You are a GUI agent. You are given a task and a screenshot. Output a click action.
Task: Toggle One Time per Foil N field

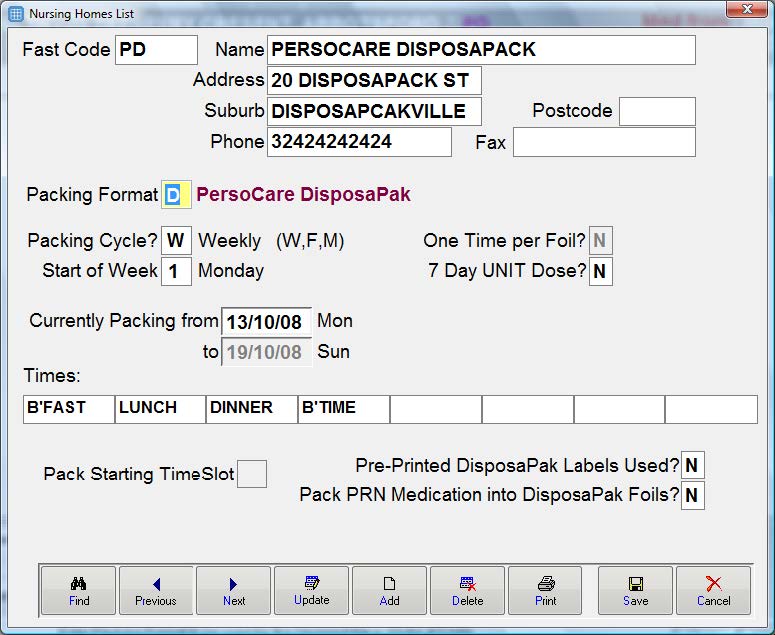(x=601, y=241)
